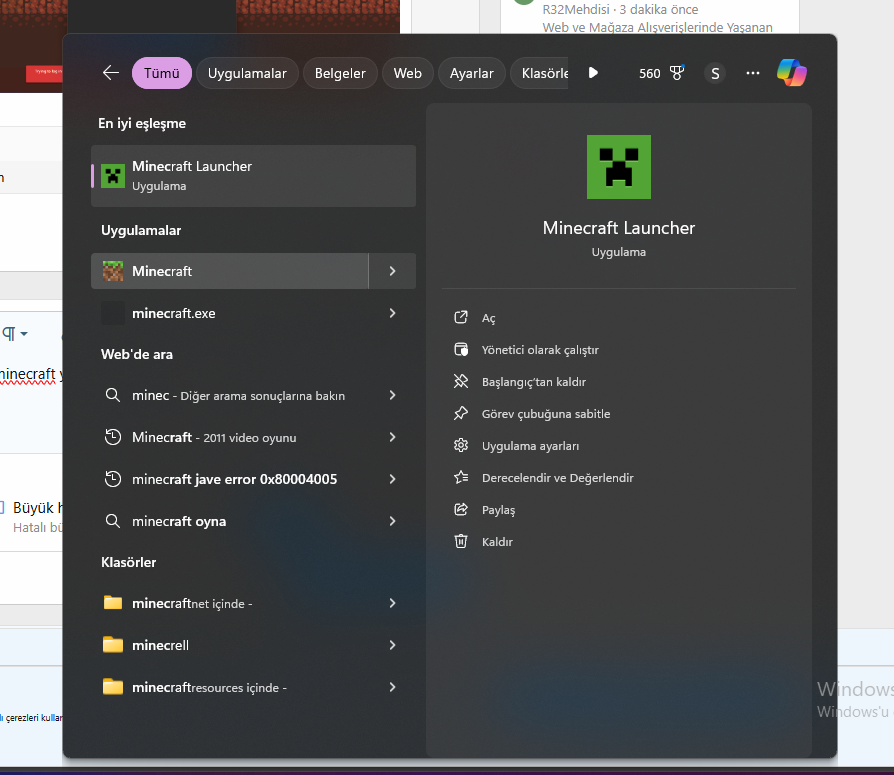
Task: Click the unpin icon for Başlangıç
Action: 461,381
